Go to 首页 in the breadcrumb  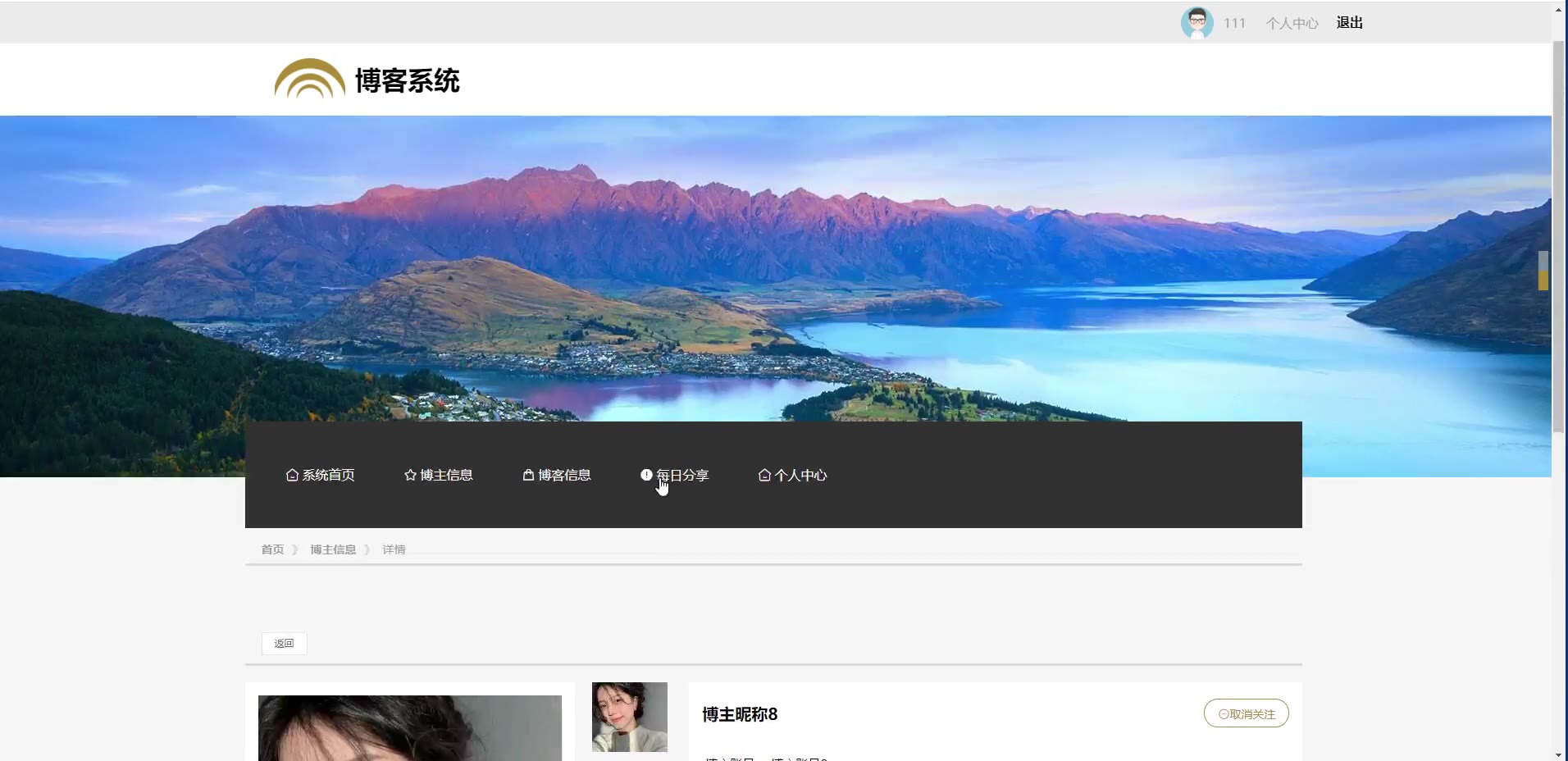tap(272, 549)
